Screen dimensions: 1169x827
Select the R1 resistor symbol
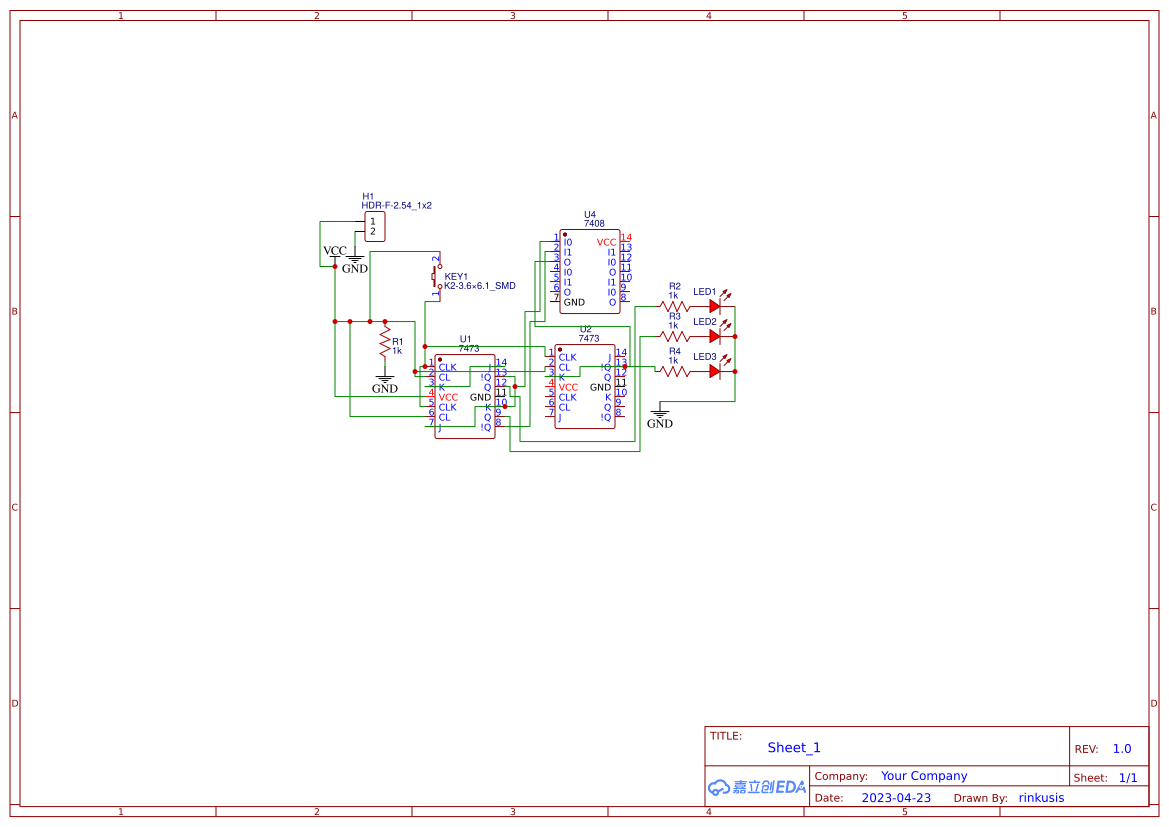[384, 345]
